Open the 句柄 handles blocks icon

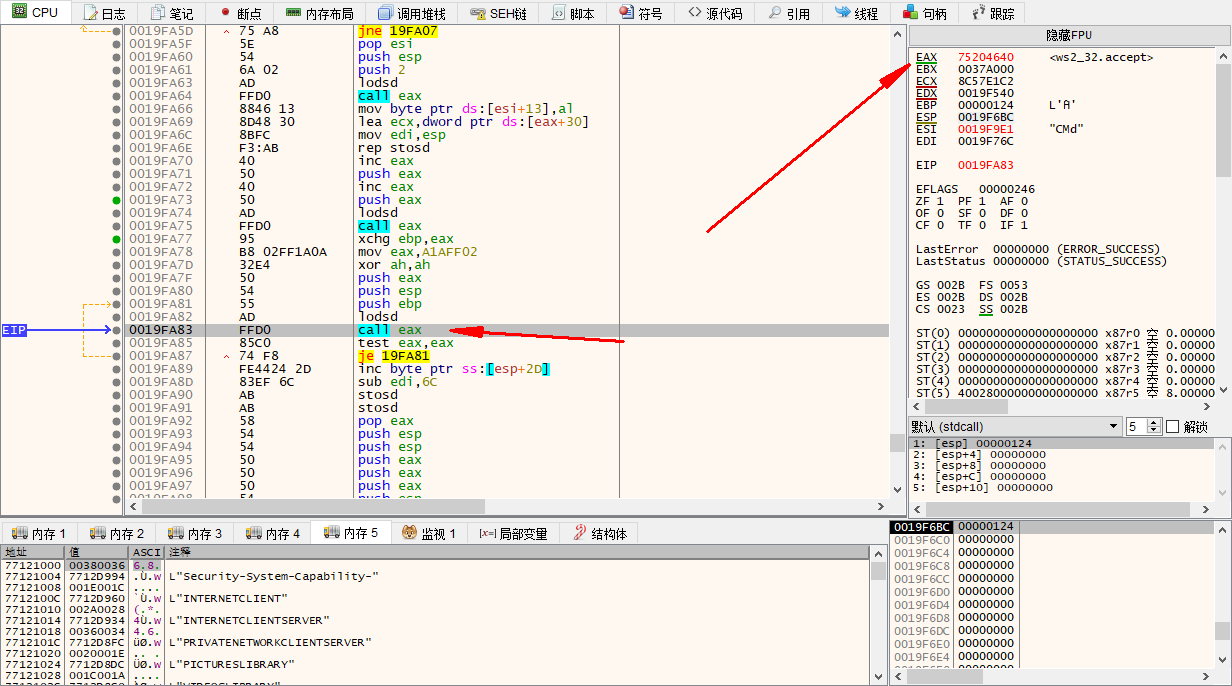[x=910, y=13]
